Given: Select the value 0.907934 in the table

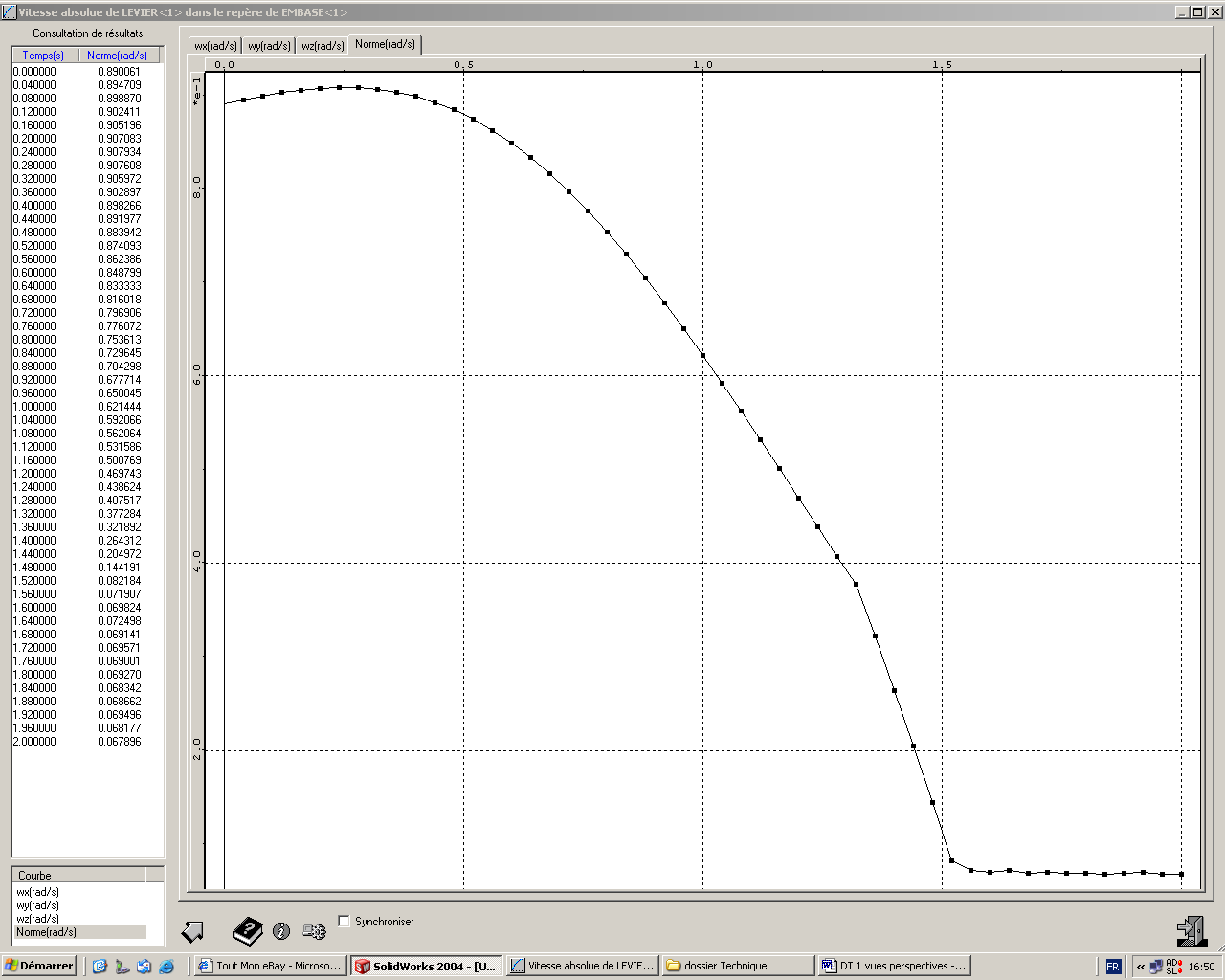Looking at the screenshot, I should click(x=119, y=152).
